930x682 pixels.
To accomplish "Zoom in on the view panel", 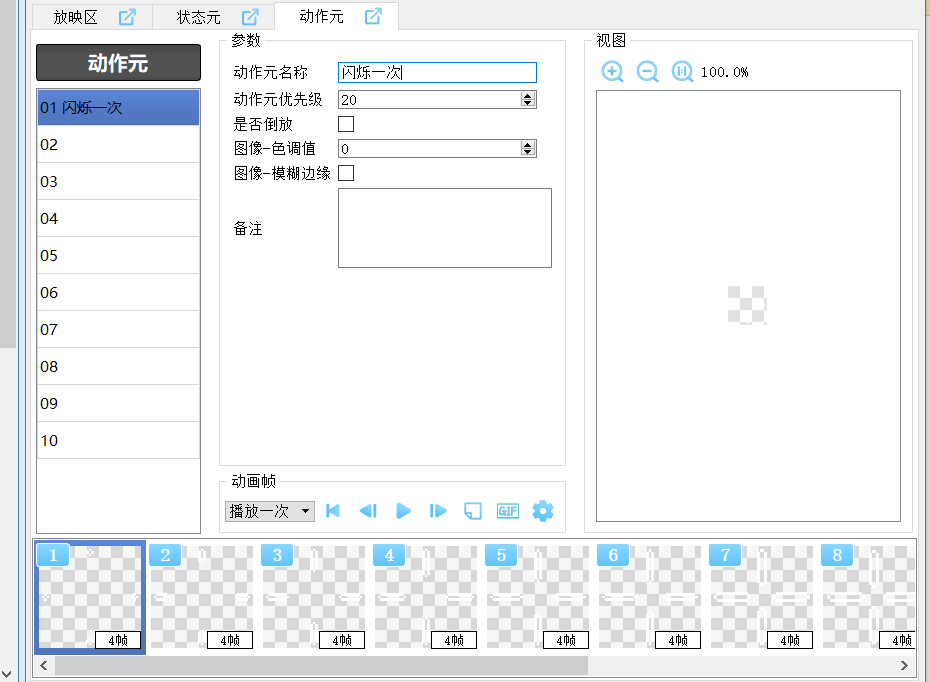I will (613, 72).
